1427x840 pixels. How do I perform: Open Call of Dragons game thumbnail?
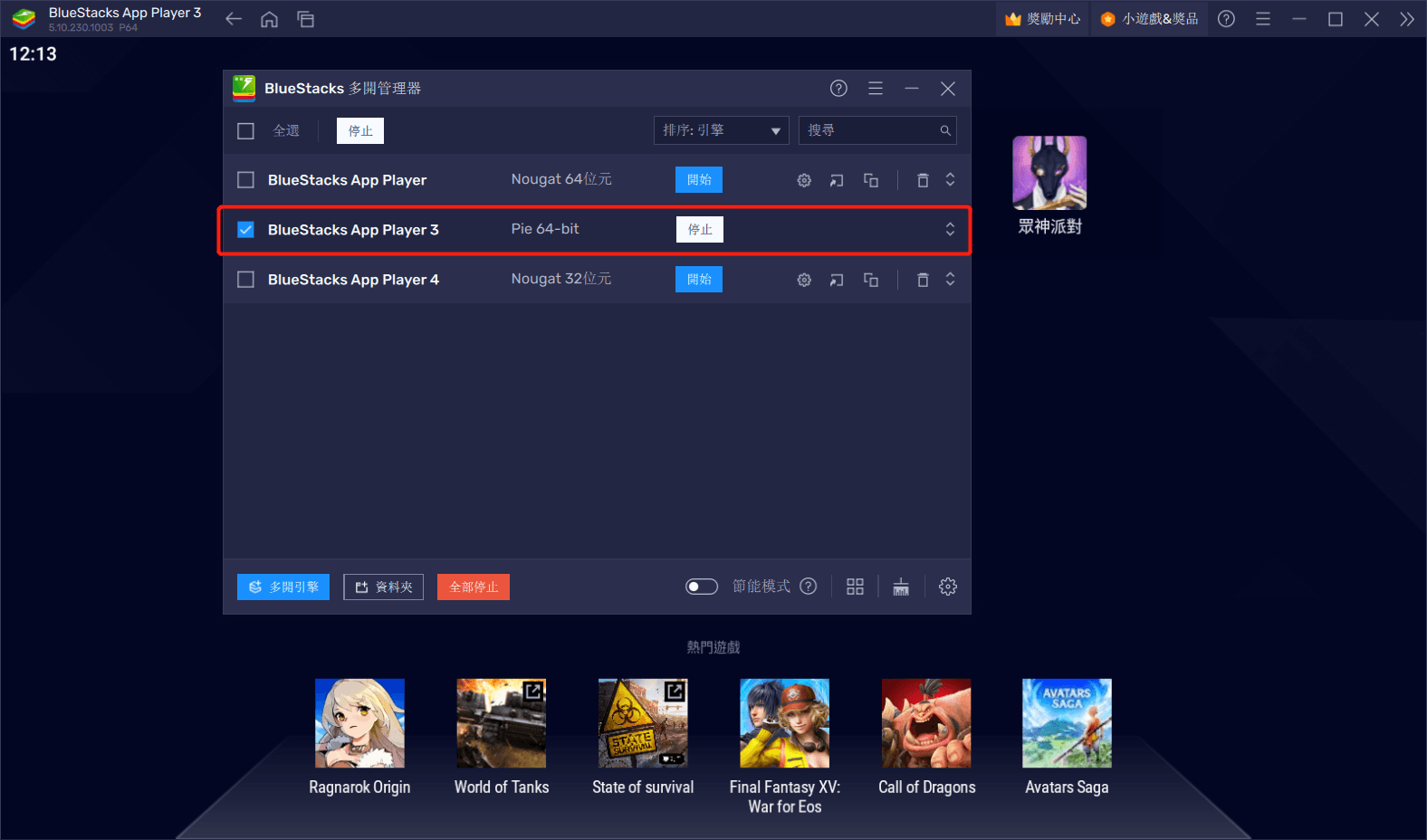tap(926, 723)
